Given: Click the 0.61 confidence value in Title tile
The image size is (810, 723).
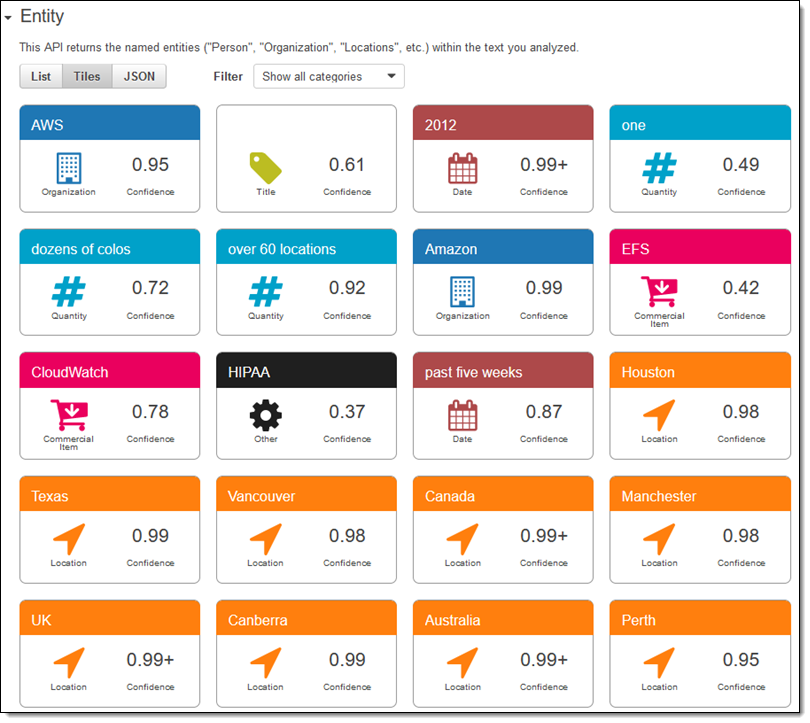Looking at the screenshot, I should point(347,165).
